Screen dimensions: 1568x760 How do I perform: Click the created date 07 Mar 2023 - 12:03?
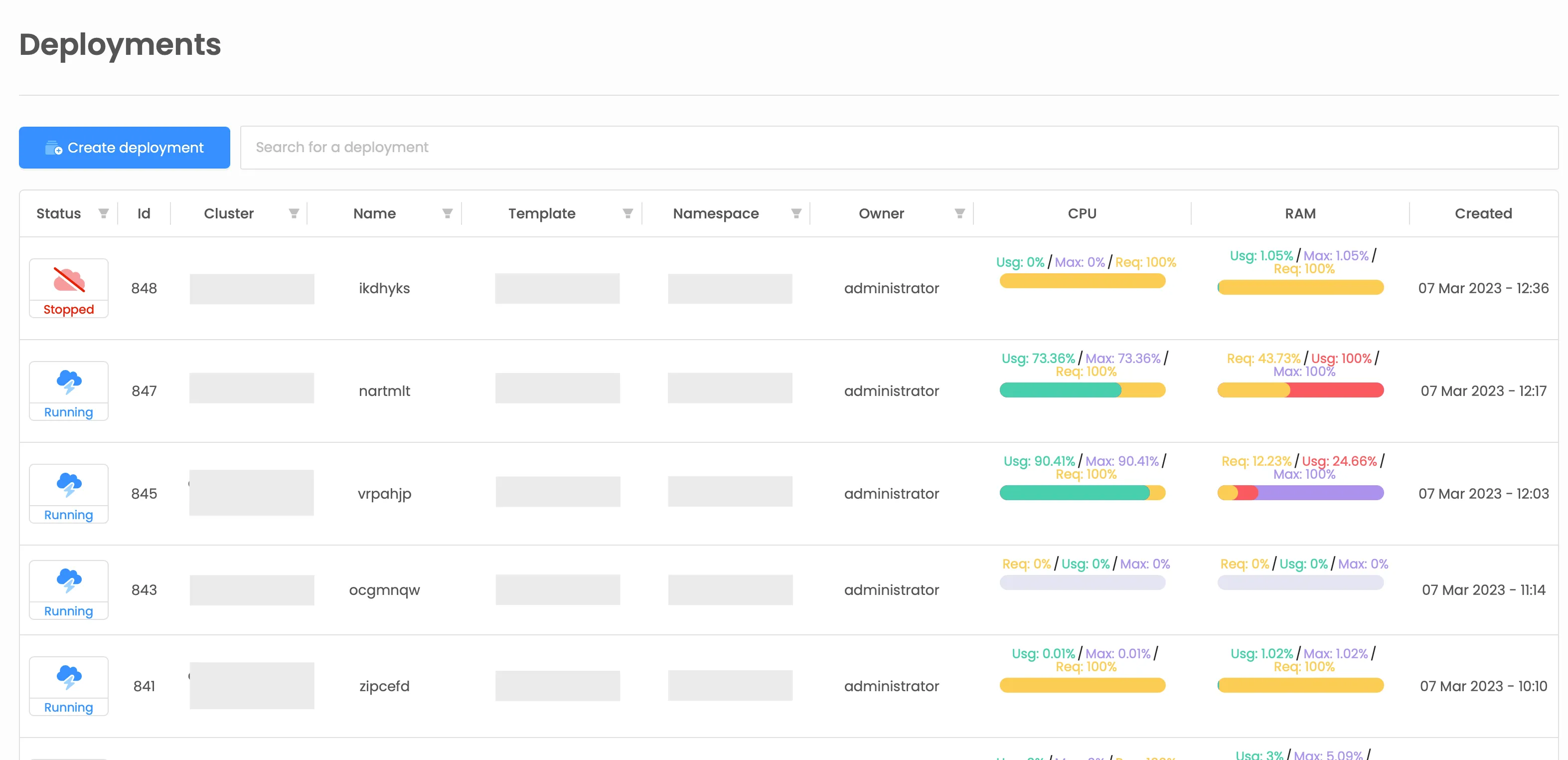click(x=1483, y=494)
